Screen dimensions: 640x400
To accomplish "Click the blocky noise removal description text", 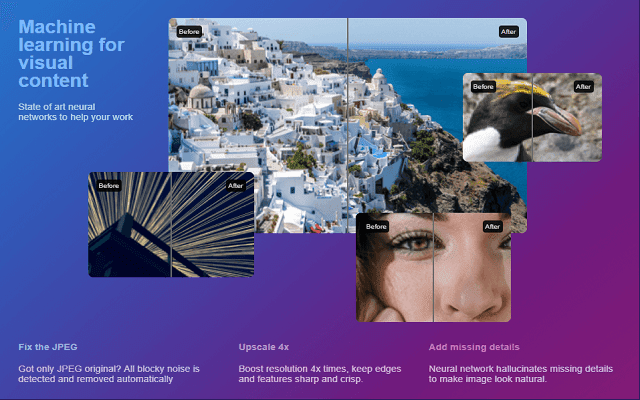I will click(109, 374).
